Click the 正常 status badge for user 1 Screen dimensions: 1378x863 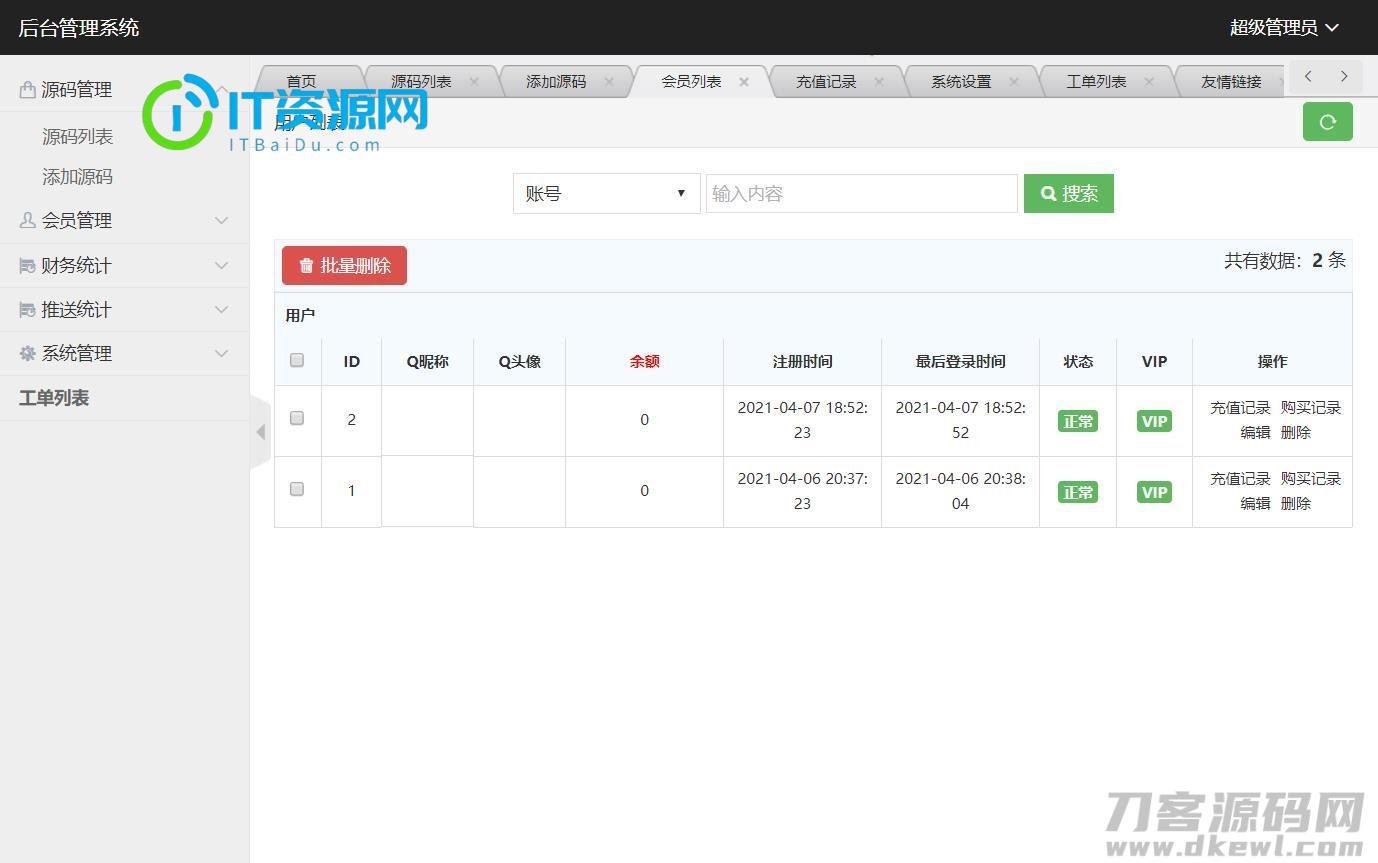tap(1078, 492)
